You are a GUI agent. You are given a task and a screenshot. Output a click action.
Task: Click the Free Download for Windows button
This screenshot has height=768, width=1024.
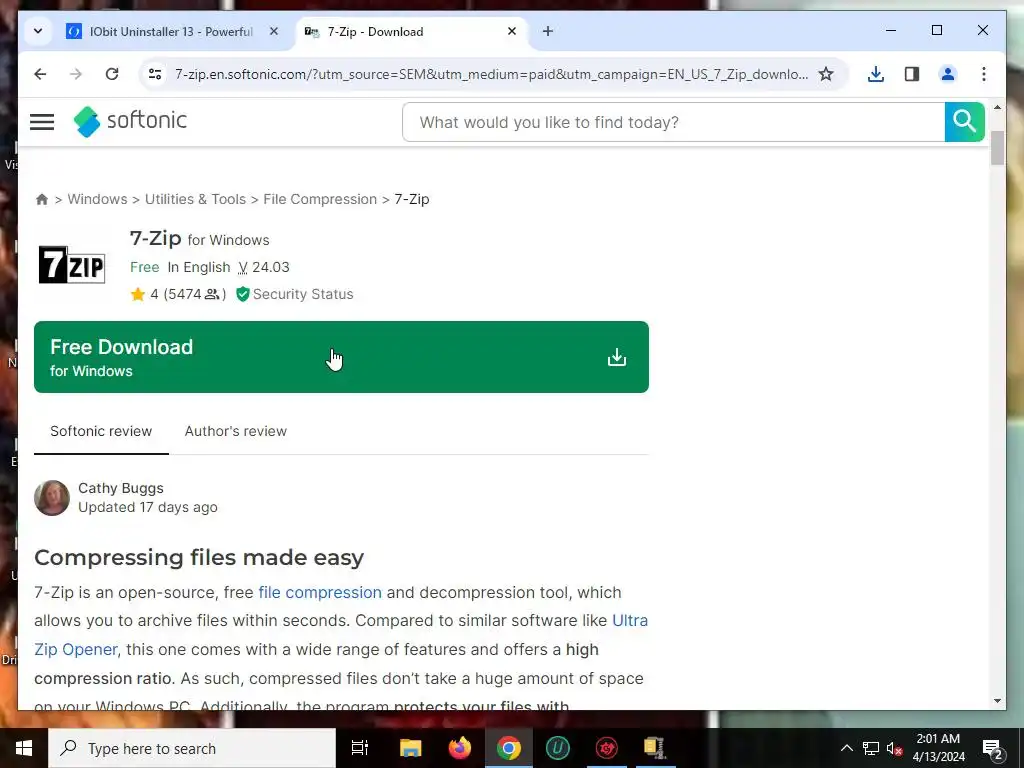[x=341, y=357]
